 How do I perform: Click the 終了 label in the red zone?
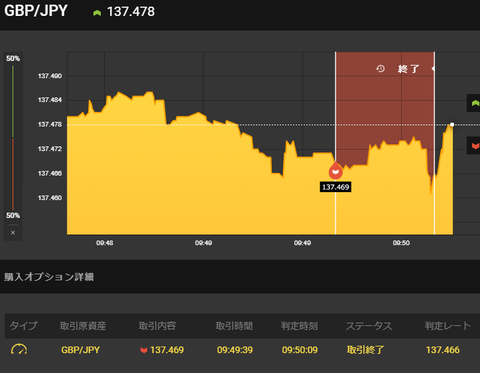[409, 69]
